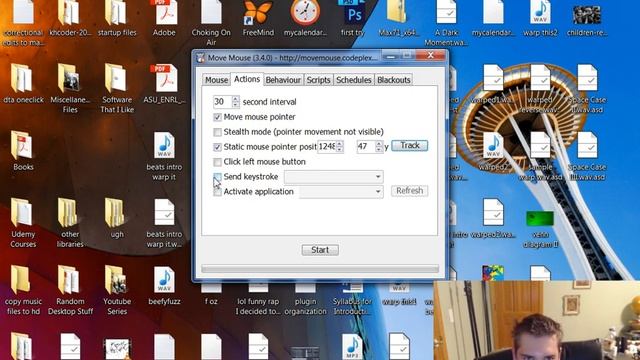Screen dimensions: 640x360
Task: Check the Send keystroke checkbox
Action: (x=218, y=177)
